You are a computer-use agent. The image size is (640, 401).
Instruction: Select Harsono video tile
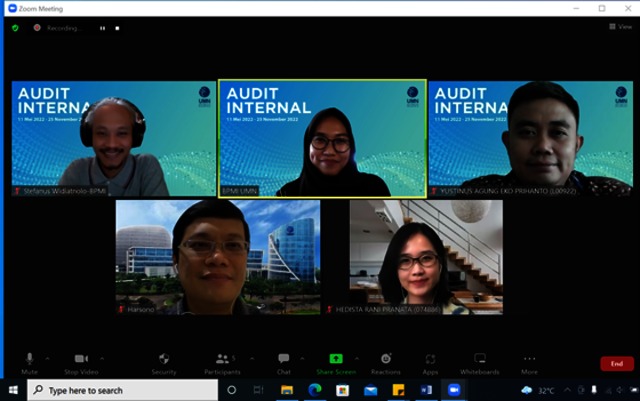click(x=218, y=257)
